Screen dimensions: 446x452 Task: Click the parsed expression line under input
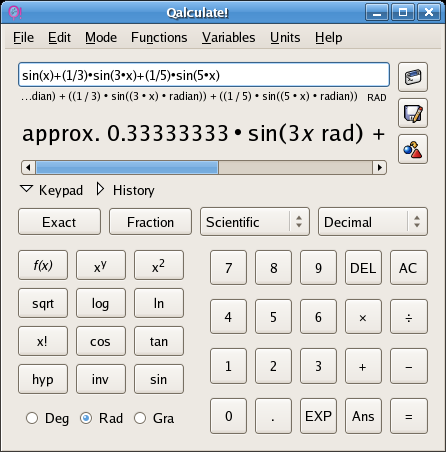pyautogui.click(x=189, y=96)
